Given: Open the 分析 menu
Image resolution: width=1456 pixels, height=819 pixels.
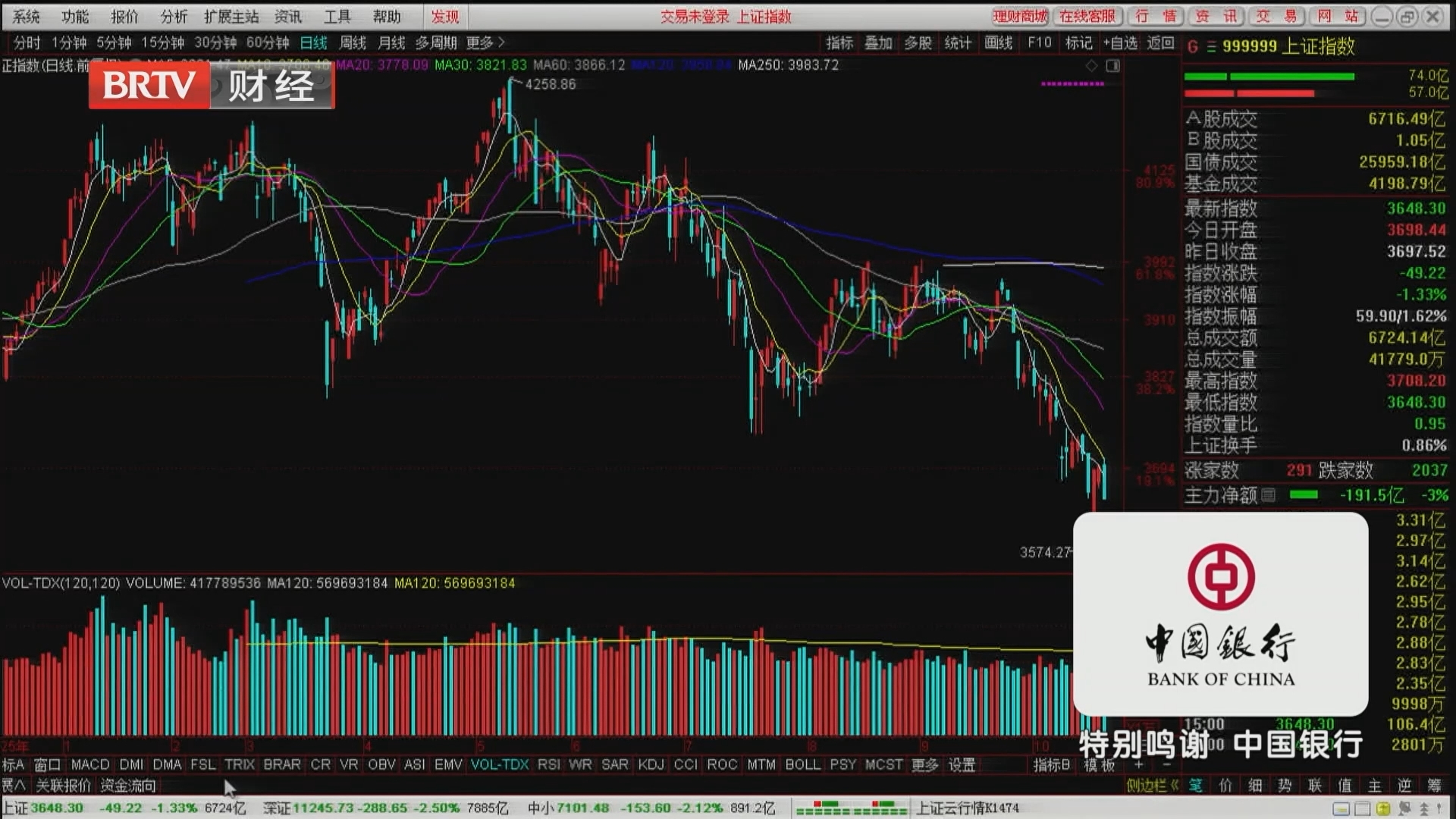Looking at the screenshot, I should 174,17.
